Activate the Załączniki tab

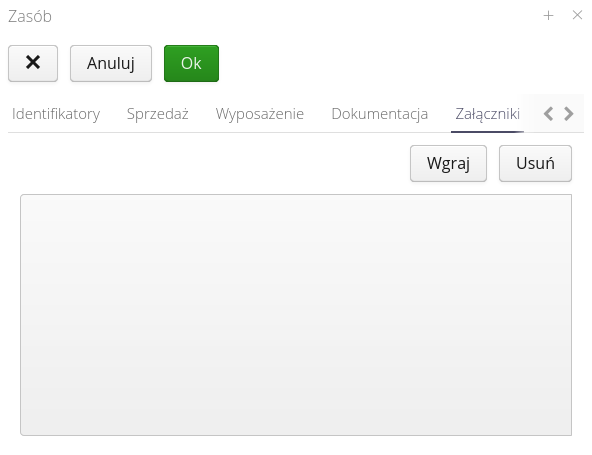pos(487,114)
